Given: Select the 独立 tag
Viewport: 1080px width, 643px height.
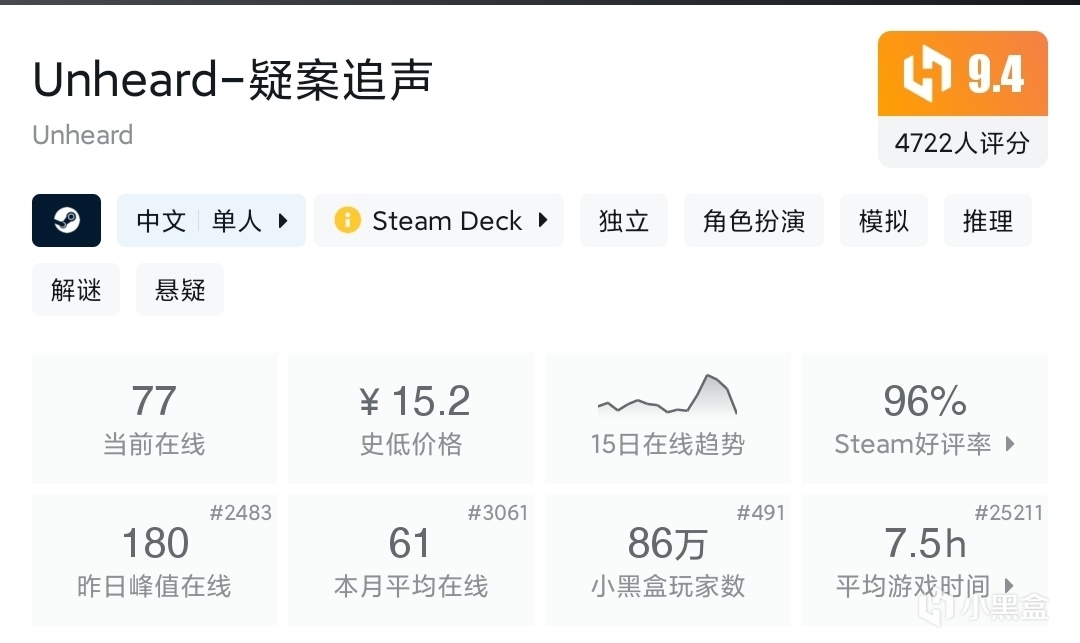Looking at the screenshot, I should tap(624, 221).
